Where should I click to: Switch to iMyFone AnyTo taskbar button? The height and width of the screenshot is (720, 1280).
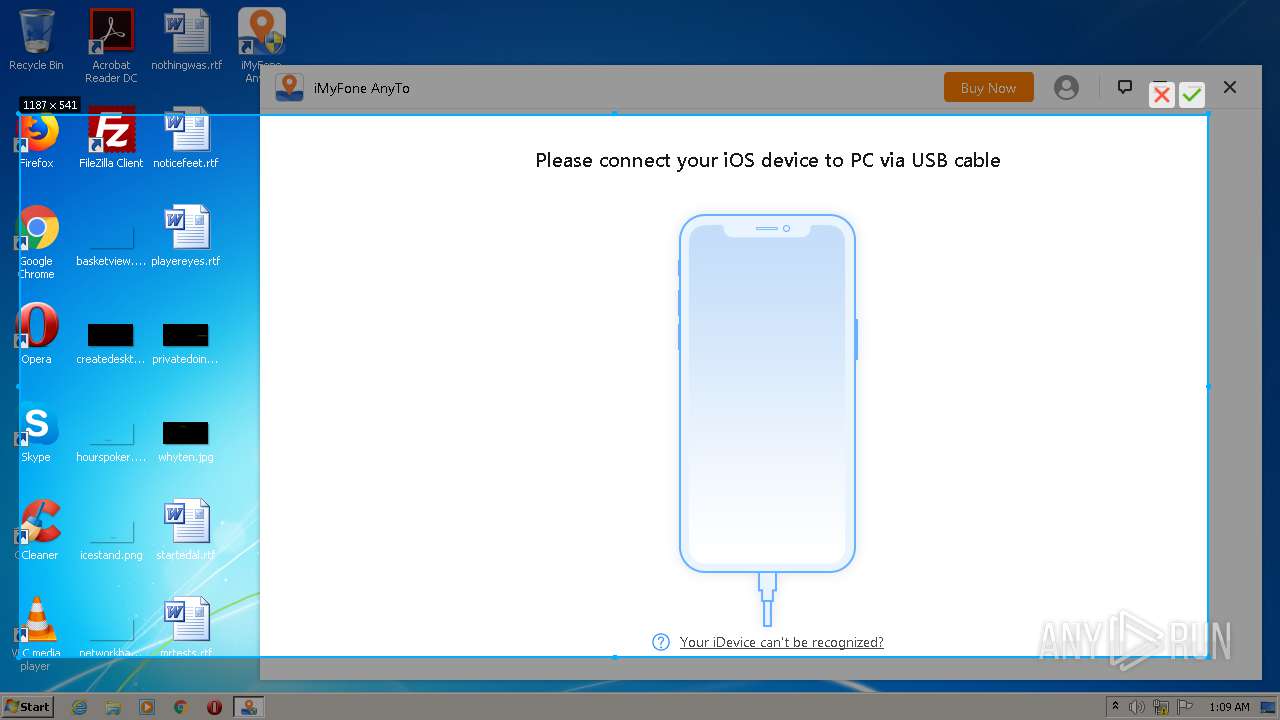(248, 707)
